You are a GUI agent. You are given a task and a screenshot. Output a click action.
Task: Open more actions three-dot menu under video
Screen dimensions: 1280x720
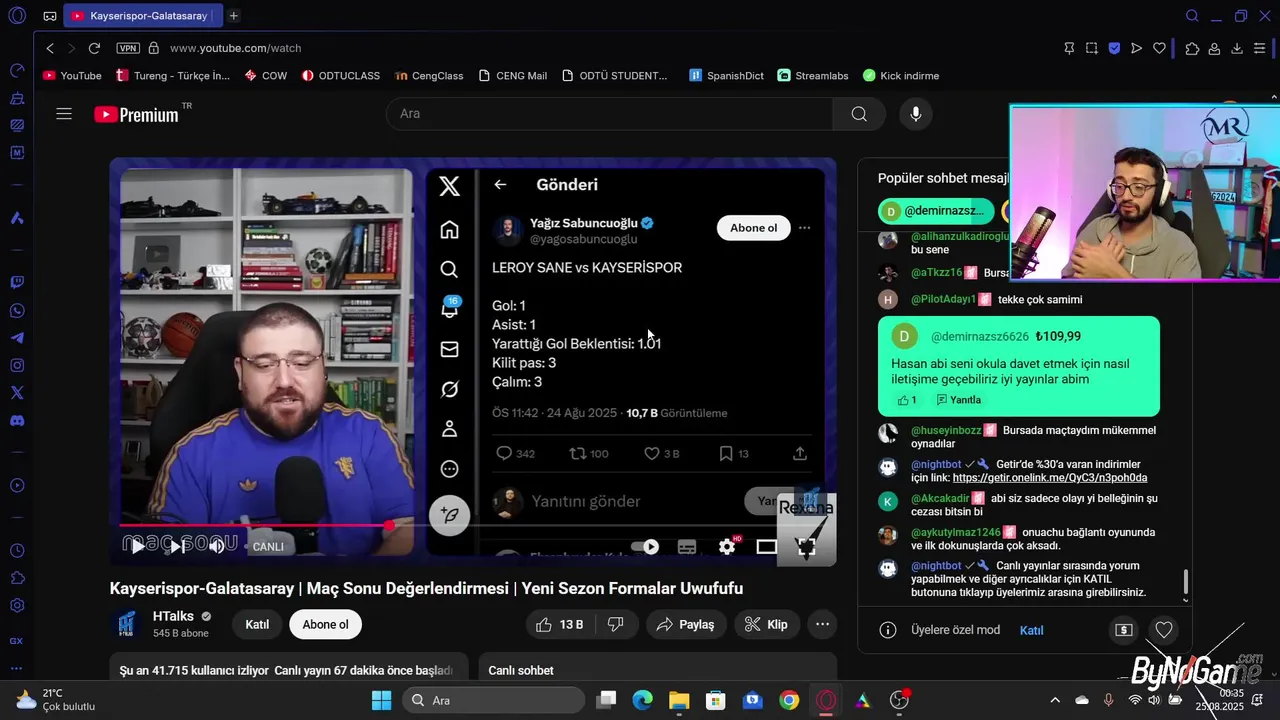tap(822, 625)
